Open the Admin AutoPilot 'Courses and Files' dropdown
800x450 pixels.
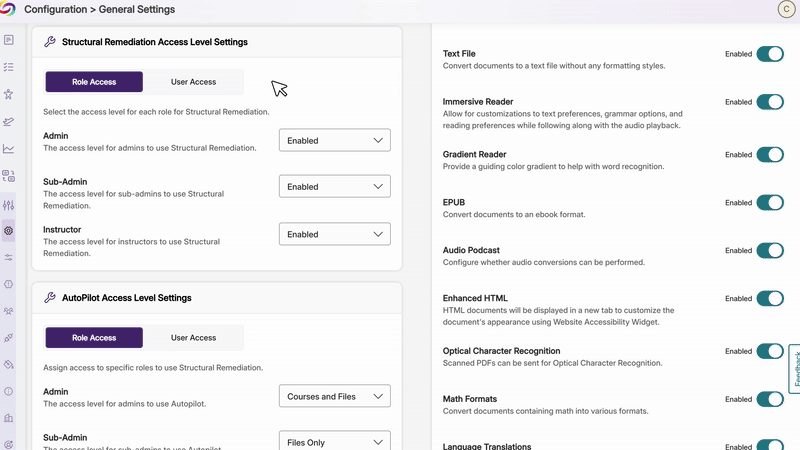click(x=334, y=397)
